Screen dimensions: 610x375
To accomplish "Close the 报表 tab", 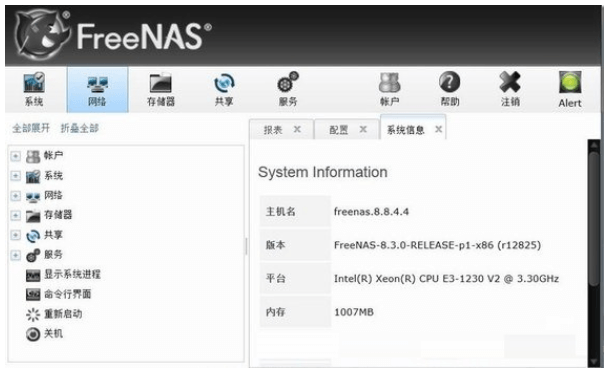I will click(x=297, y=129).
